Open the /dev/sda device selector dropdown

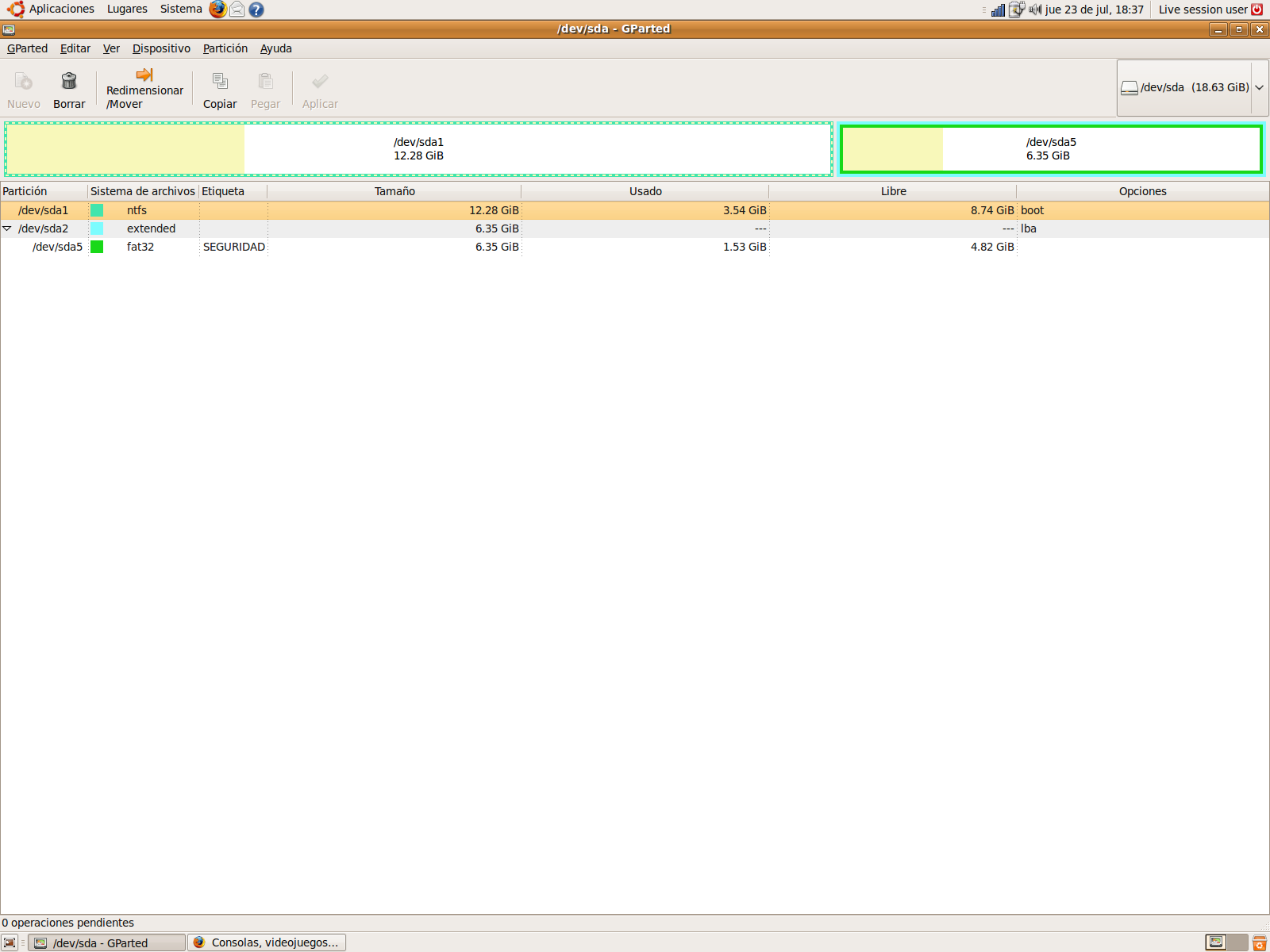(x=1192, y=88)
